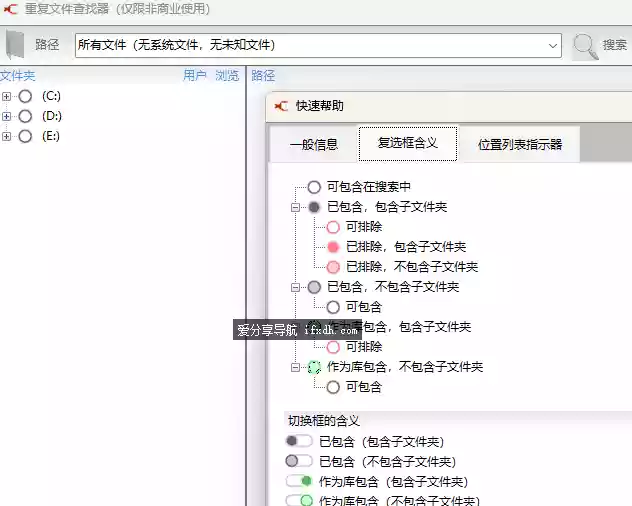
Task: Collapse the 已包含，不包含子文件夹 node
Action: 295,287
